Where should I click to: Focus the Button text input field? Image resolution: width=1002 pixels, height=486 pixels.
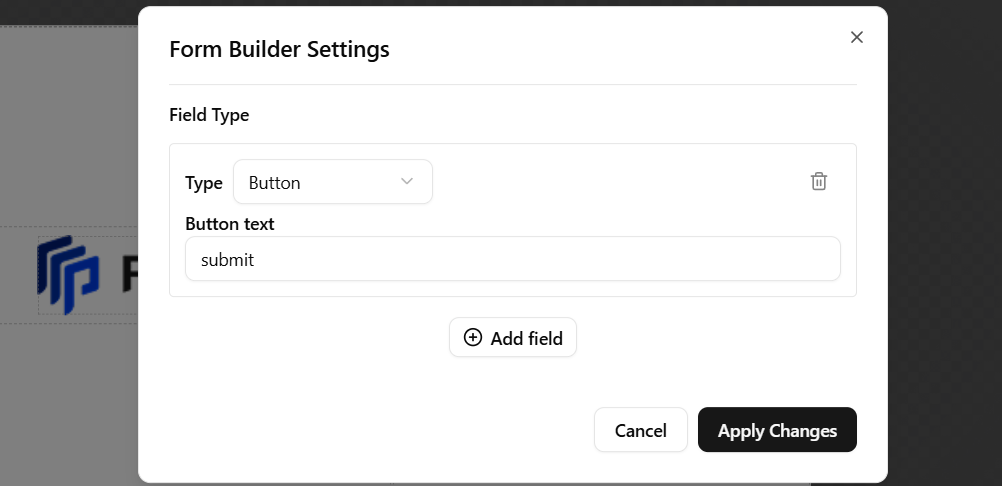pyautogui.click(x=512, y=259)
